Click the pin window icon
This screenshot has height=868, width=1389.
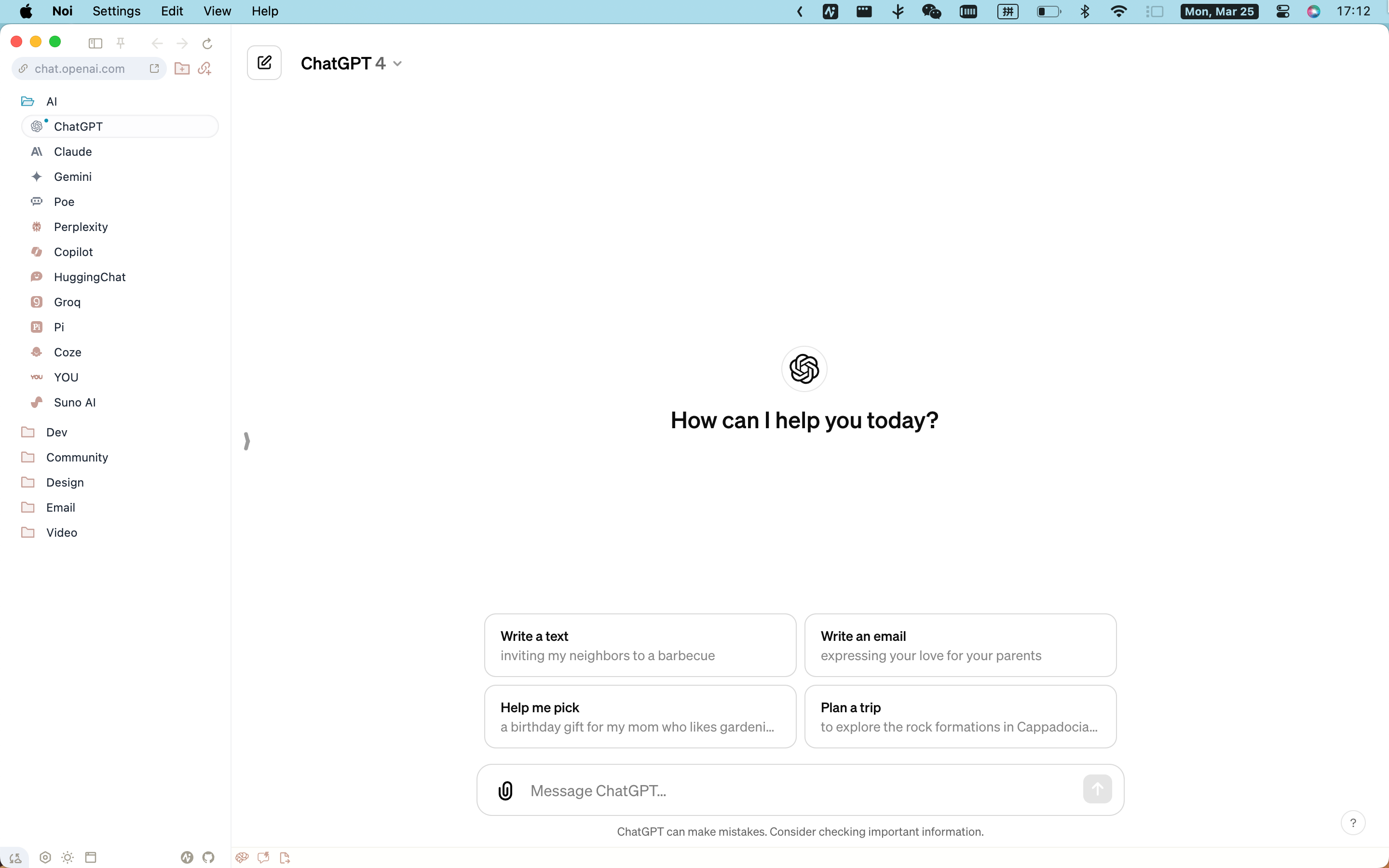click(121, 43)
